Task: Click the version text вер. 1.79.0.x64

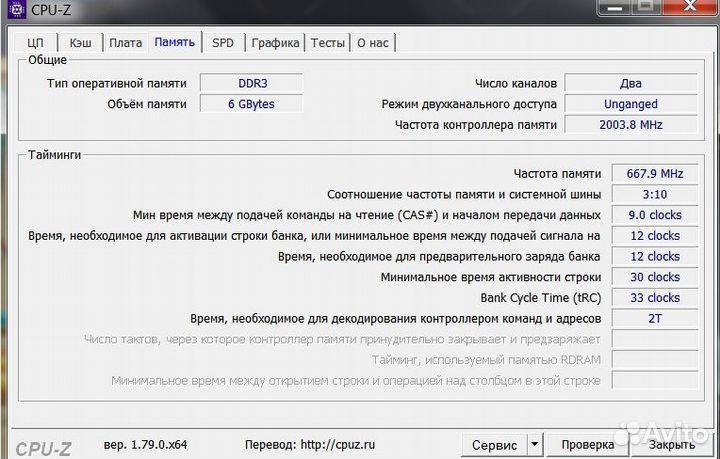Action: 145,445
